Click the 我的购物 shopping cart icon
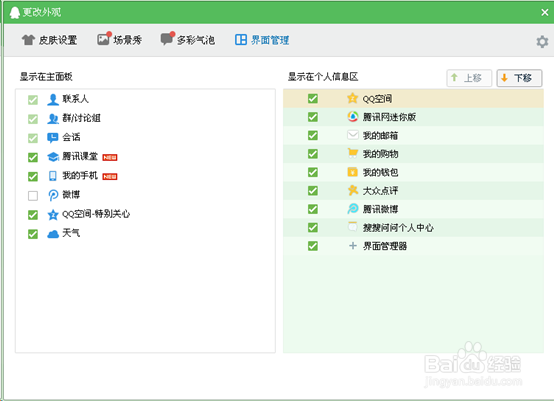The width and height of the screenshot is (554, 401). coord(353,153)
